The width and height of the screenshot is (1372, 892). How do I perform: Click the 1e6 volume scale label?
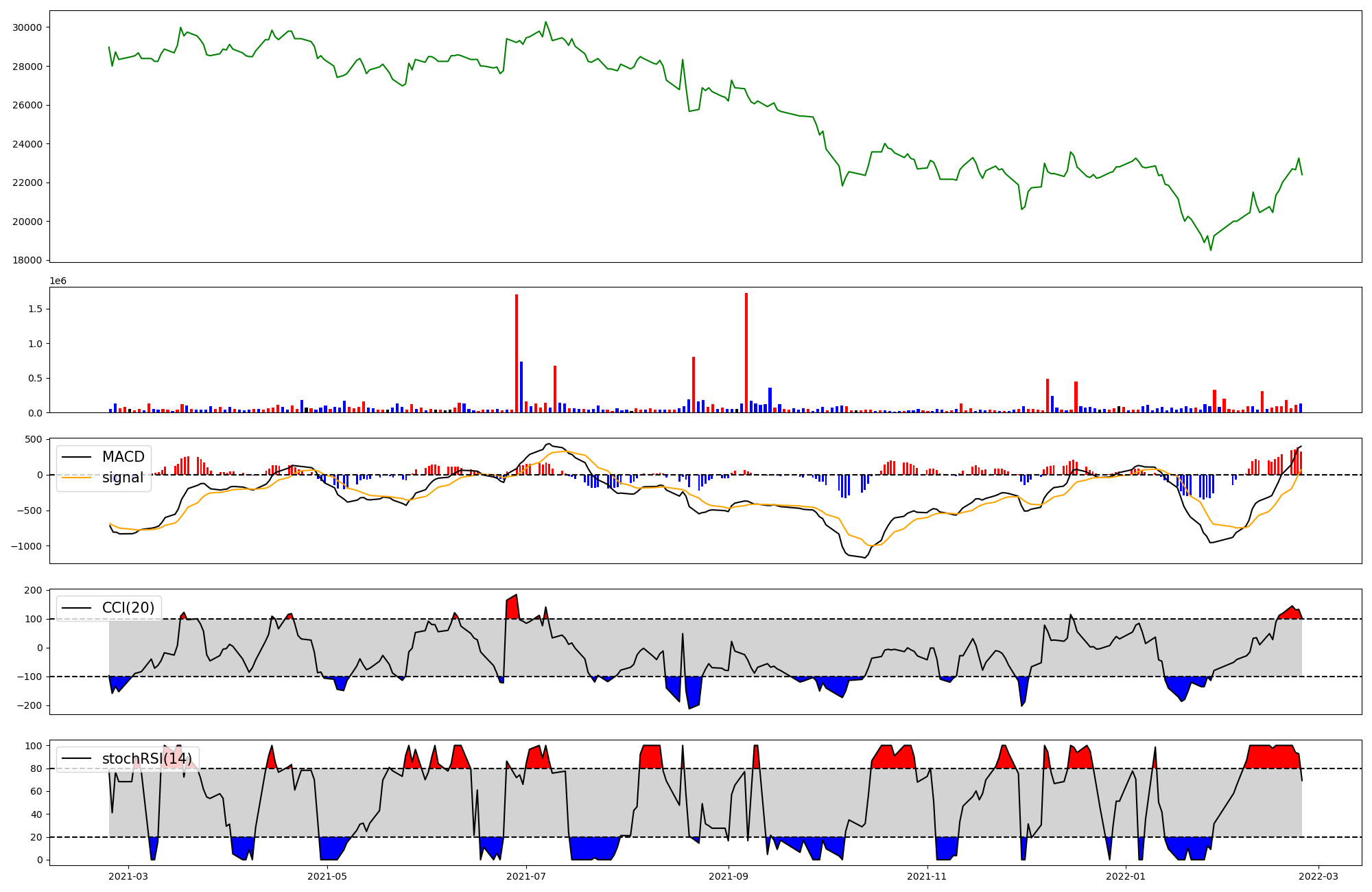tap(58, 281)
